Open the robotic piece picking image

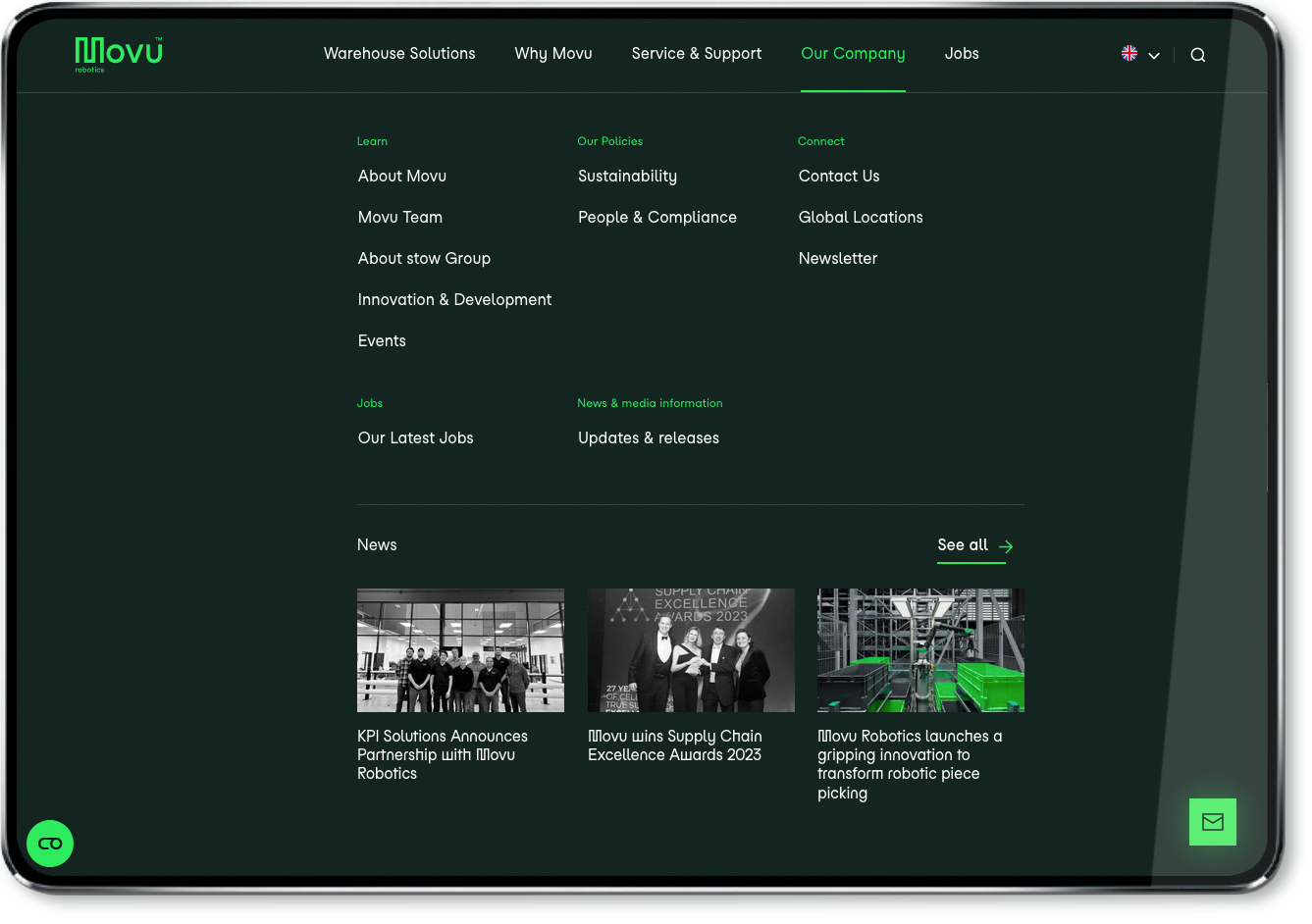click(x=920, y=650)
